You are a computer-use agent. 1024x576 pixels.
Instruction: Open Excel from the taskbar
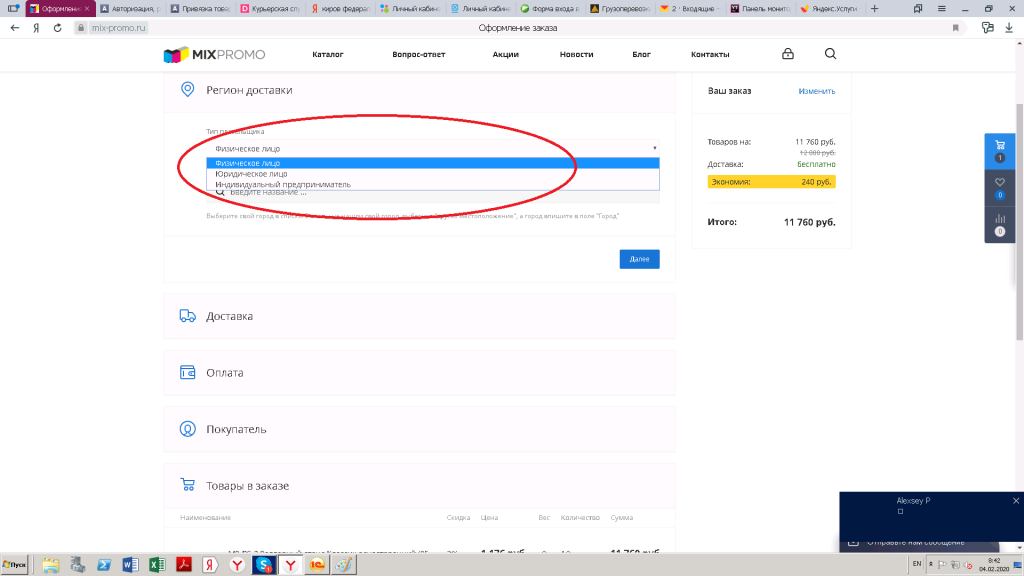pyautogui.click(x=156, y=565)
